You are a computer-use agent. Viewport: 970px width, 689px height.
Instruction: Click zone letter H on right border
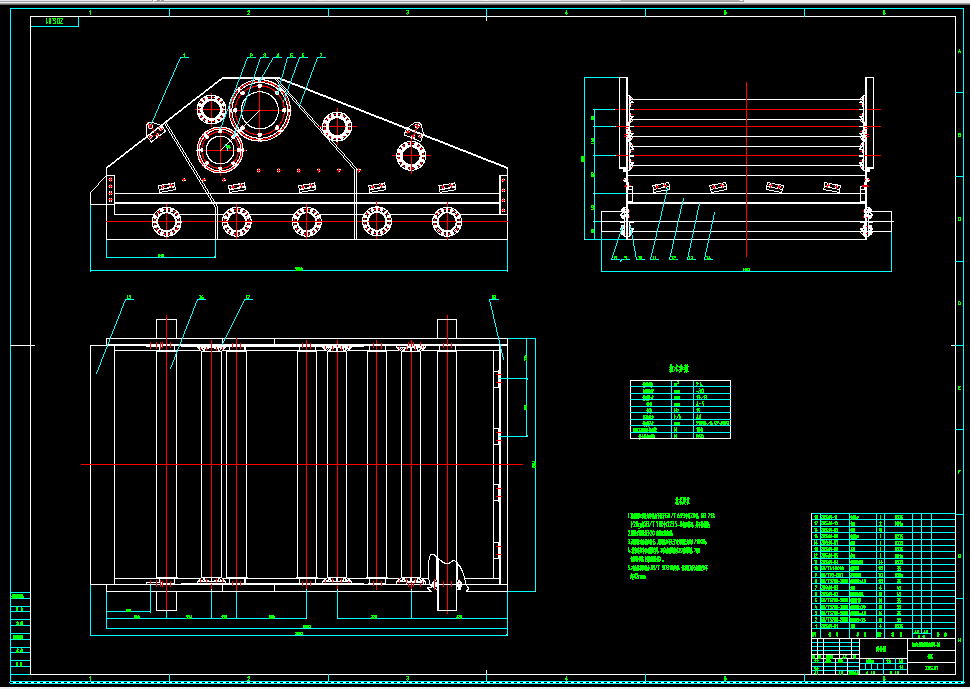[959, 640]
